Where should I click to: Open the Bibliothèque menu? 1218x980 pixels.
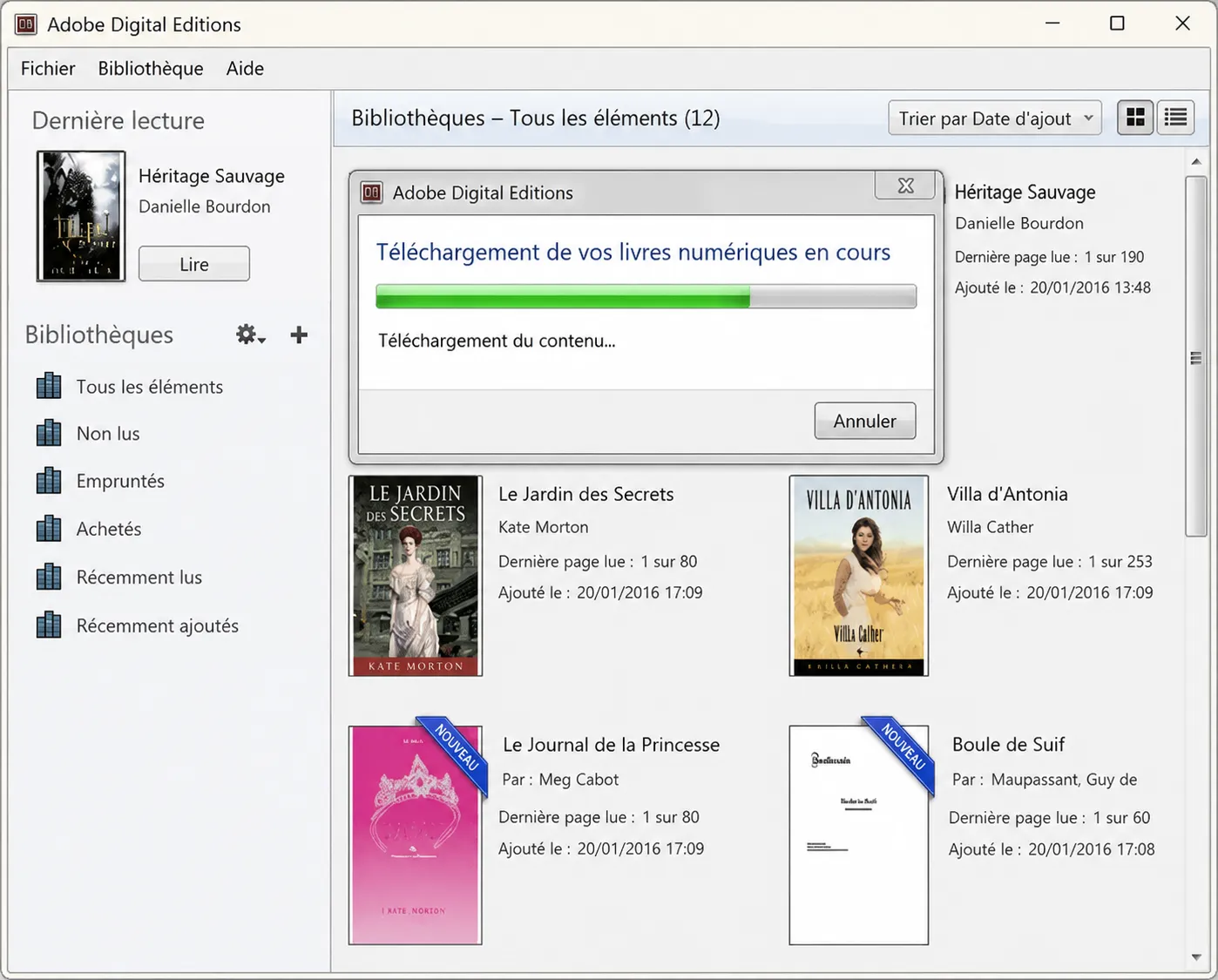coord(151,69)
